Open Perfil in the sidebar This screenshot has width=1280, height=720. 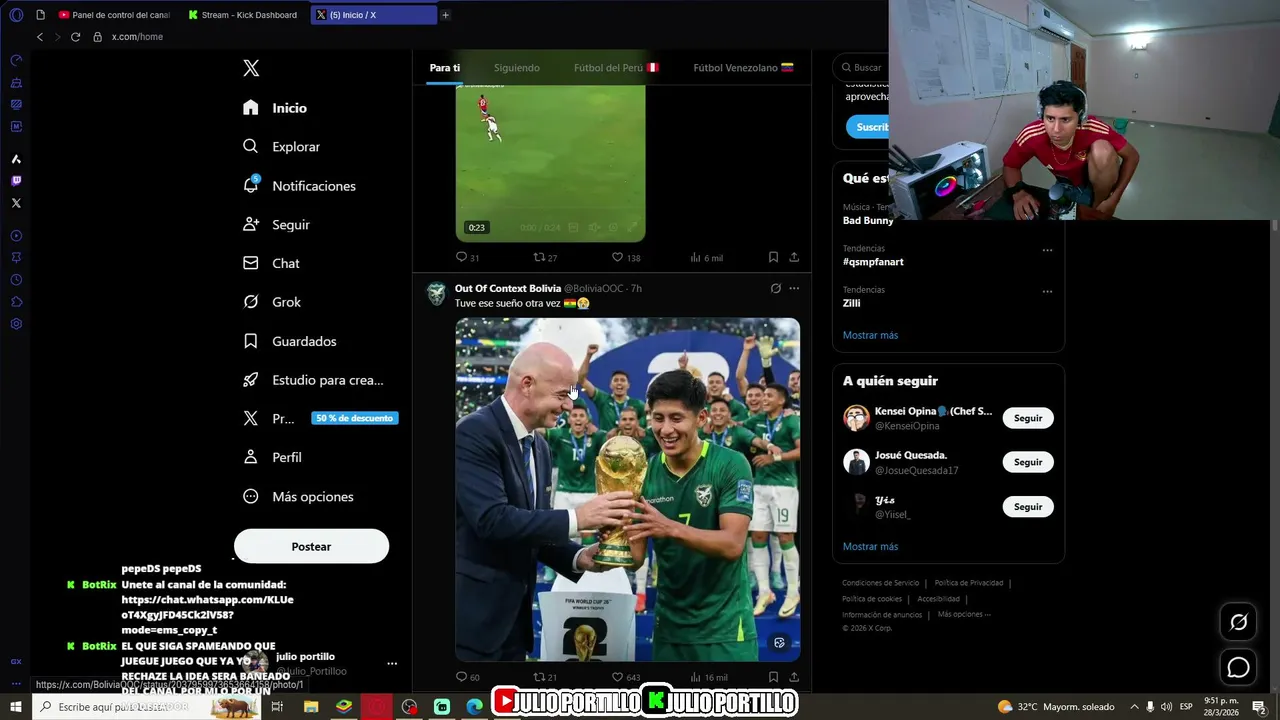click(272, 457)
